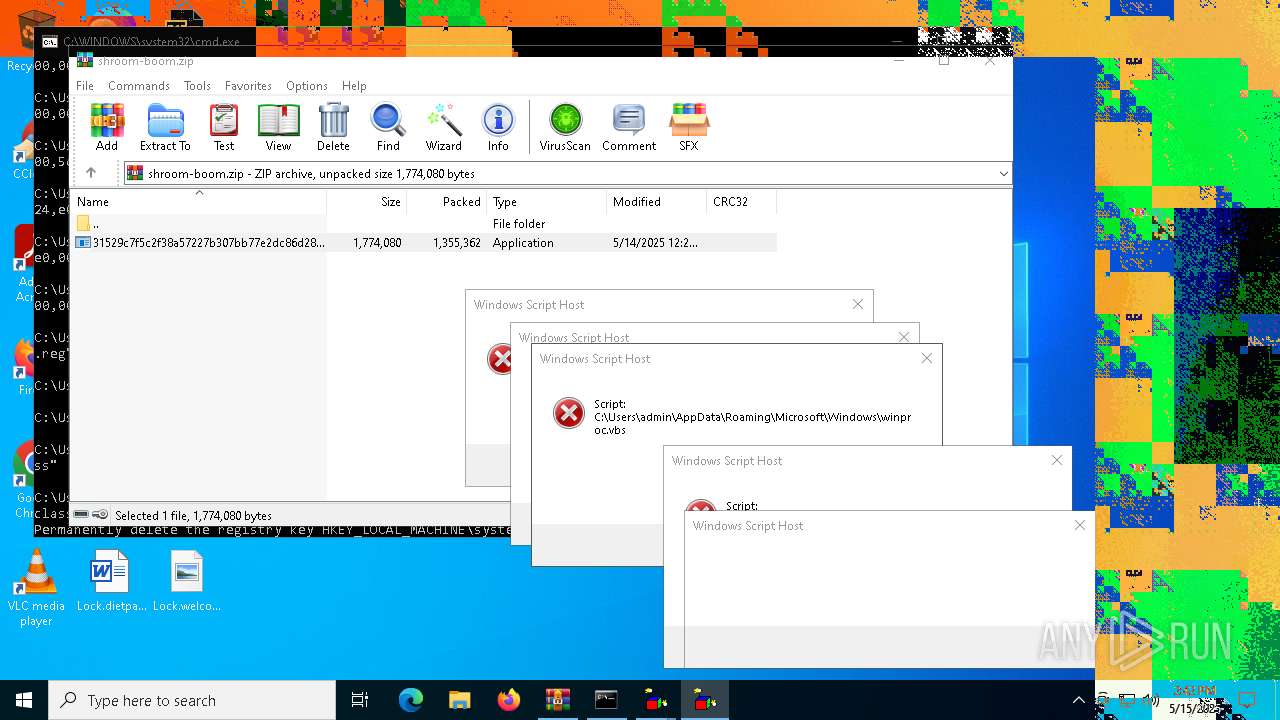Click the 5/14/2025 modified date cell
Screen dimensions: 1280x720
[655, 243]
